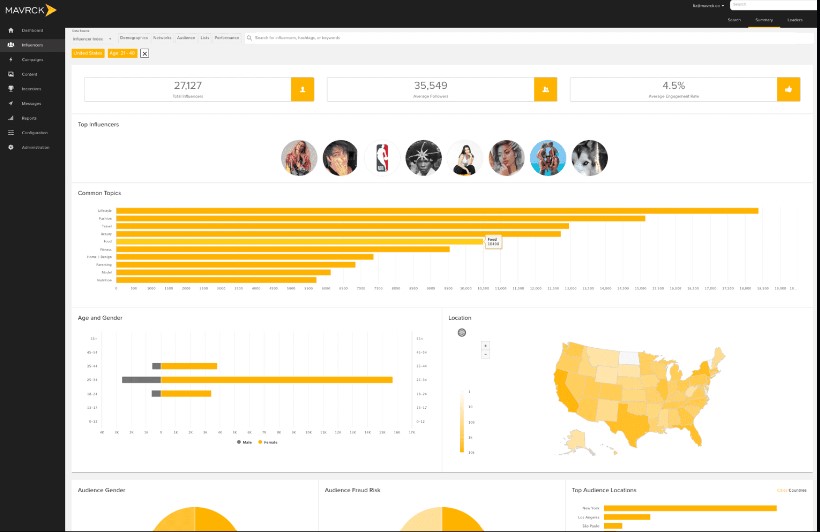Zoom in on the Location map
The height and width of the screenshot is (532, 820).
point(485,345)
